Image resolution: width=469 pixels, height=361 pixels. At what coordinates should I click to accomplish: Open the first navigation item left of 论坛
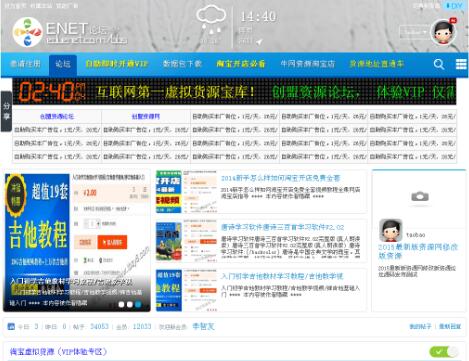[x=25, y=64]
